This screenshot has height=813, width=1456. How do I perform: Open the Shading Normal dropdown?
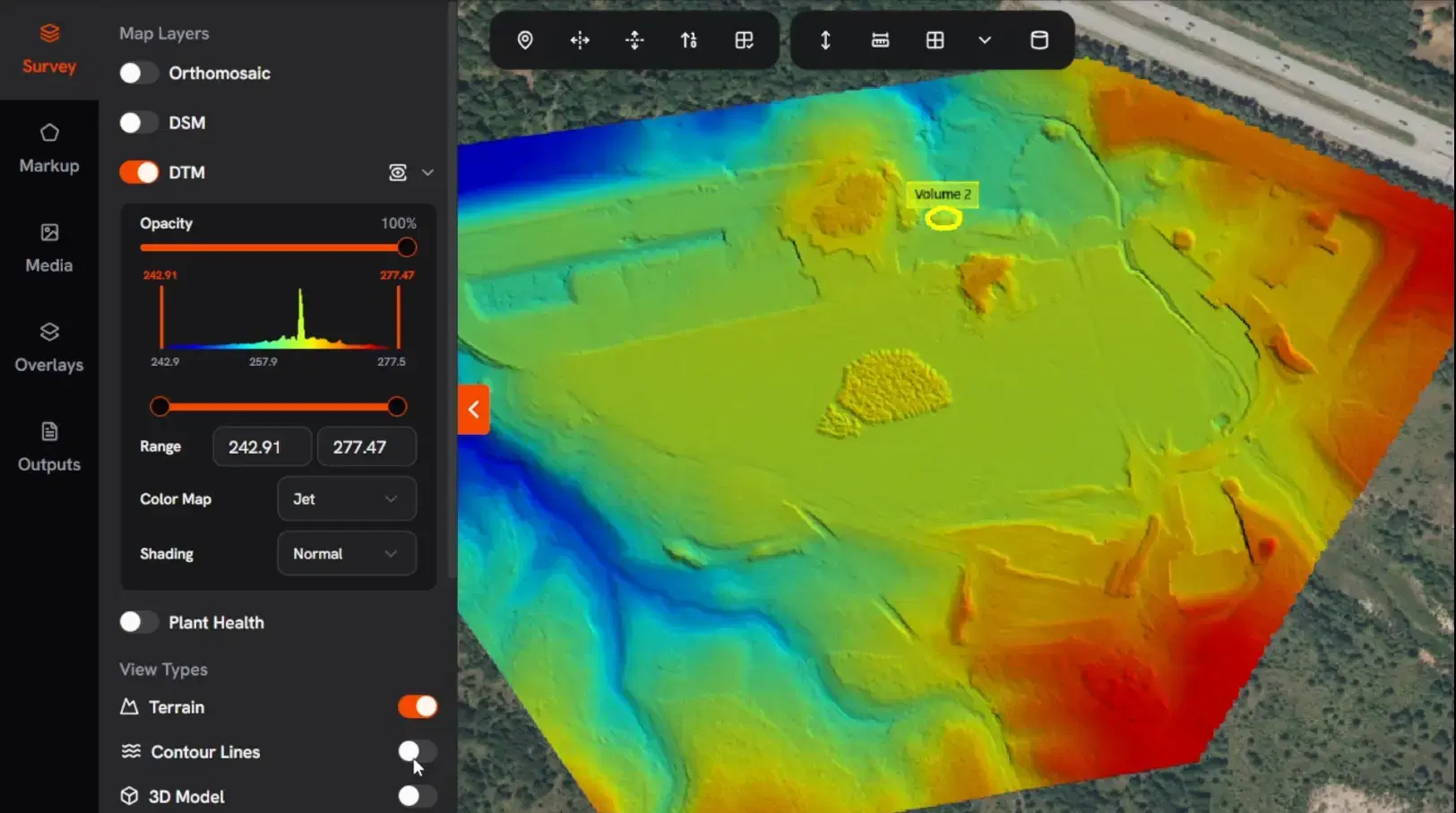coord(346,554)
